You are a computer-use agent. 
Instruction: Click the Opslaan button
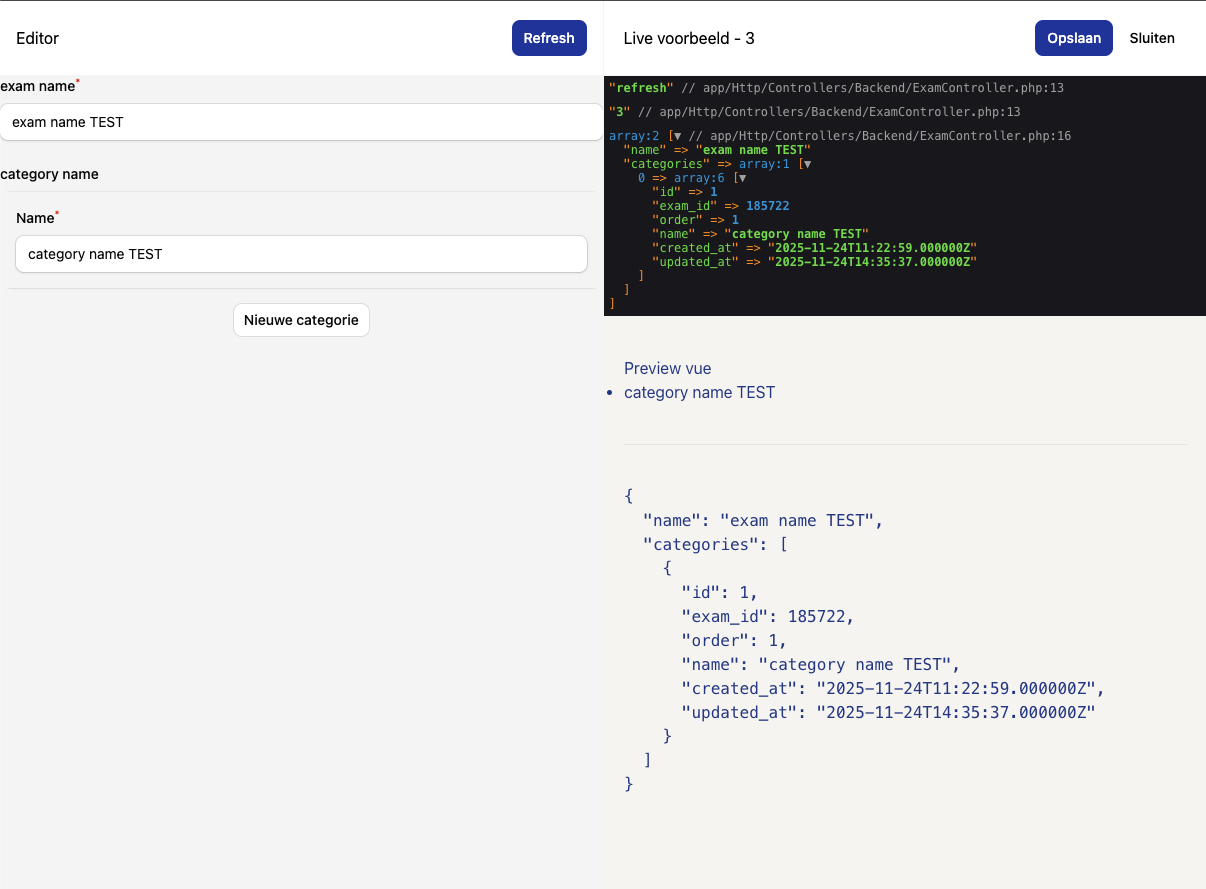point(1073,37)
